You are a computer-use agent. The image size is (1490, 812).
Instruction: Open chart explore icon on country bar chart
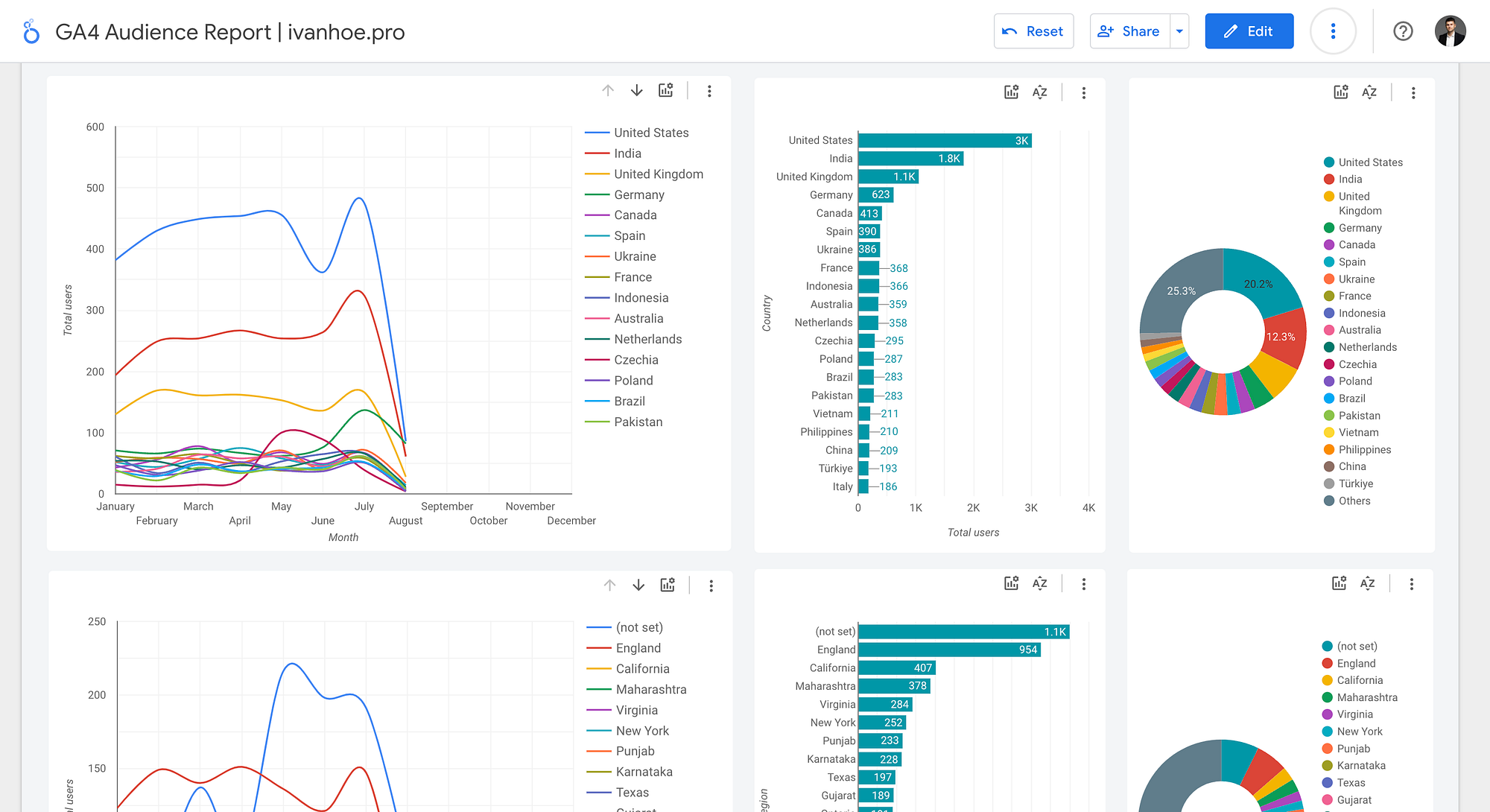pos(1011,92)
